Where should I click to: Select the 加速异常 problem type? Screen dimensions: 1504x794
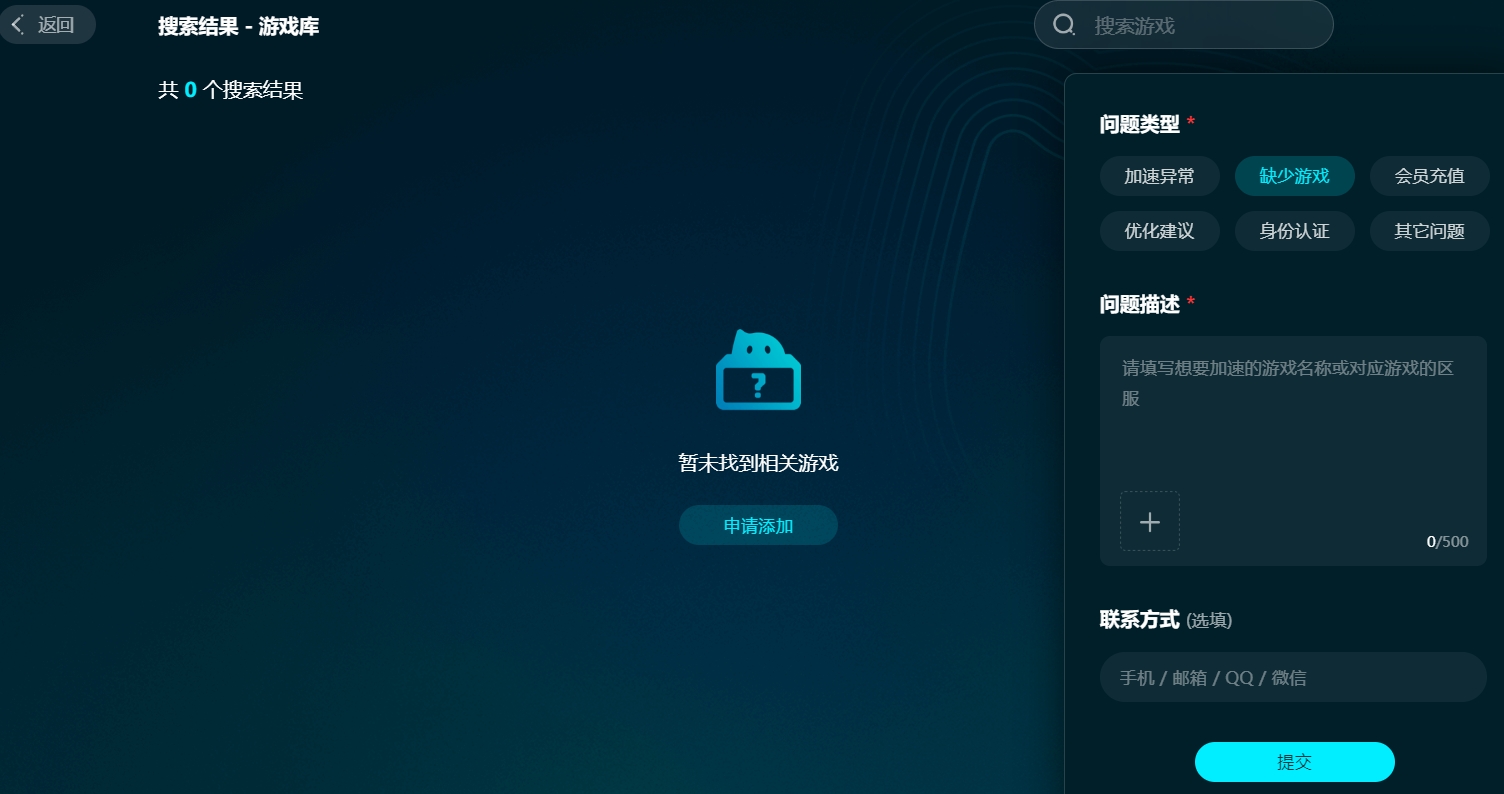coord(1160,176)
